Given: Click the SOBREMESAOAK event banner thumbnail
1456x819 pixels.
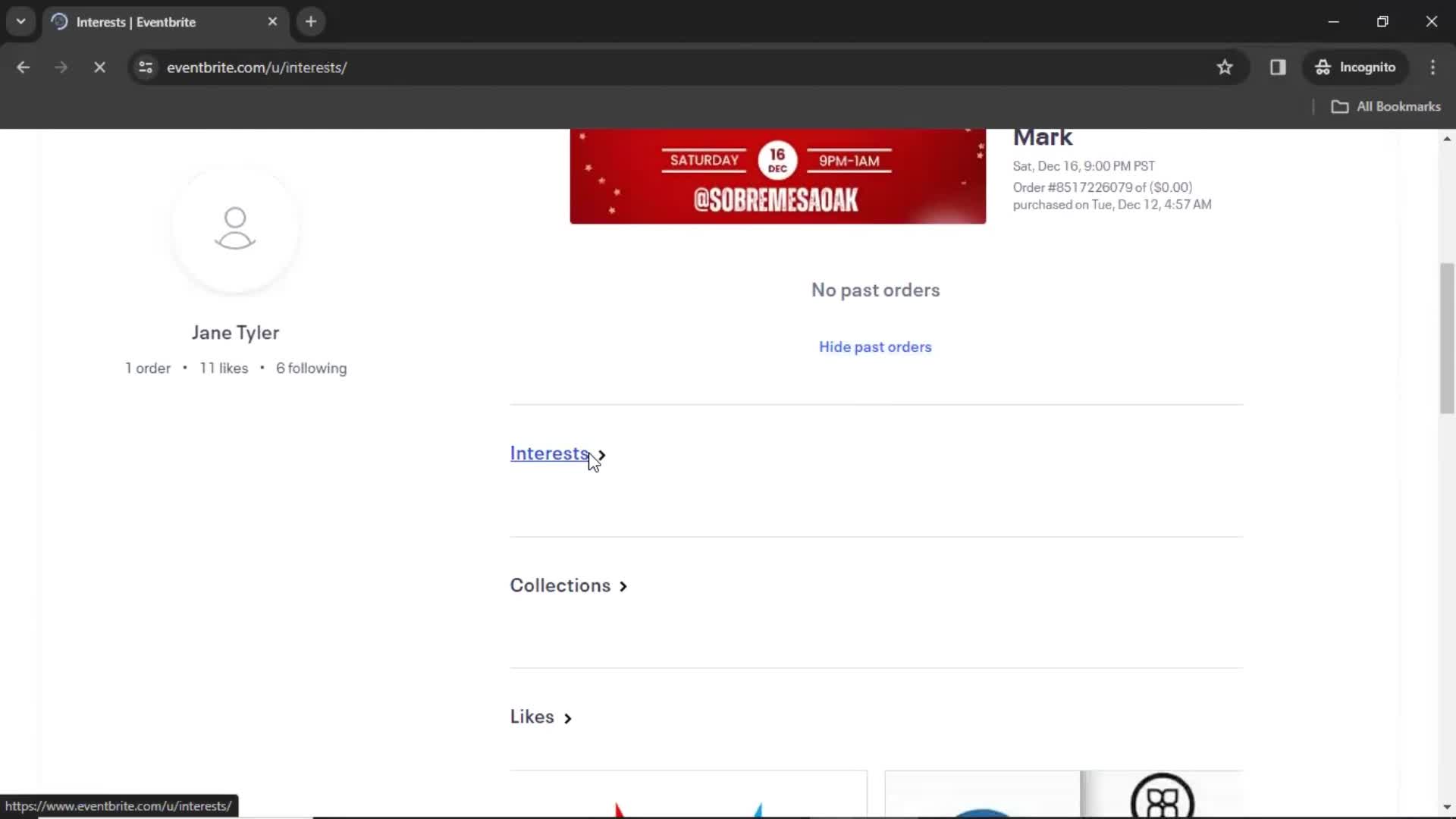Looking at the screenshot, I should [x=778, y=177].
